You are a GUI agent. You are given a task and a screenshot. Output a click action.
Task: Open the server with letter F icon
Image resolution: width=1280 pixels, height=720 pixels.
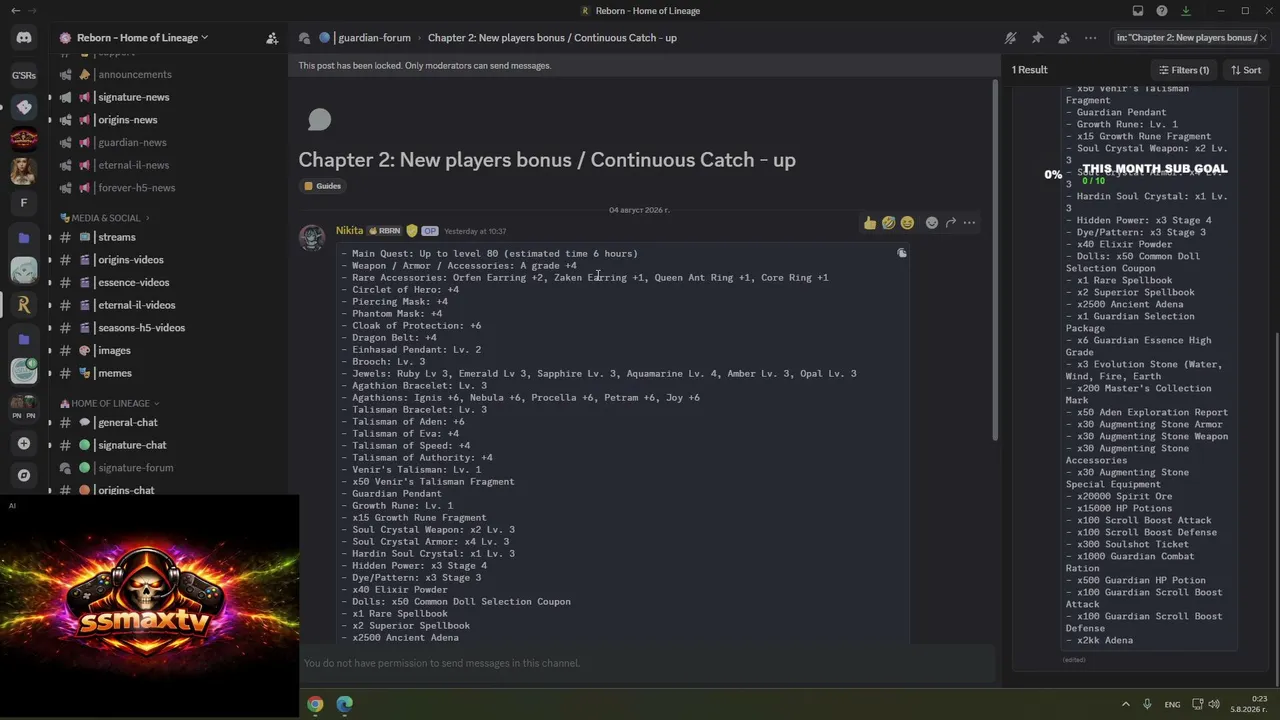[24, 203]
